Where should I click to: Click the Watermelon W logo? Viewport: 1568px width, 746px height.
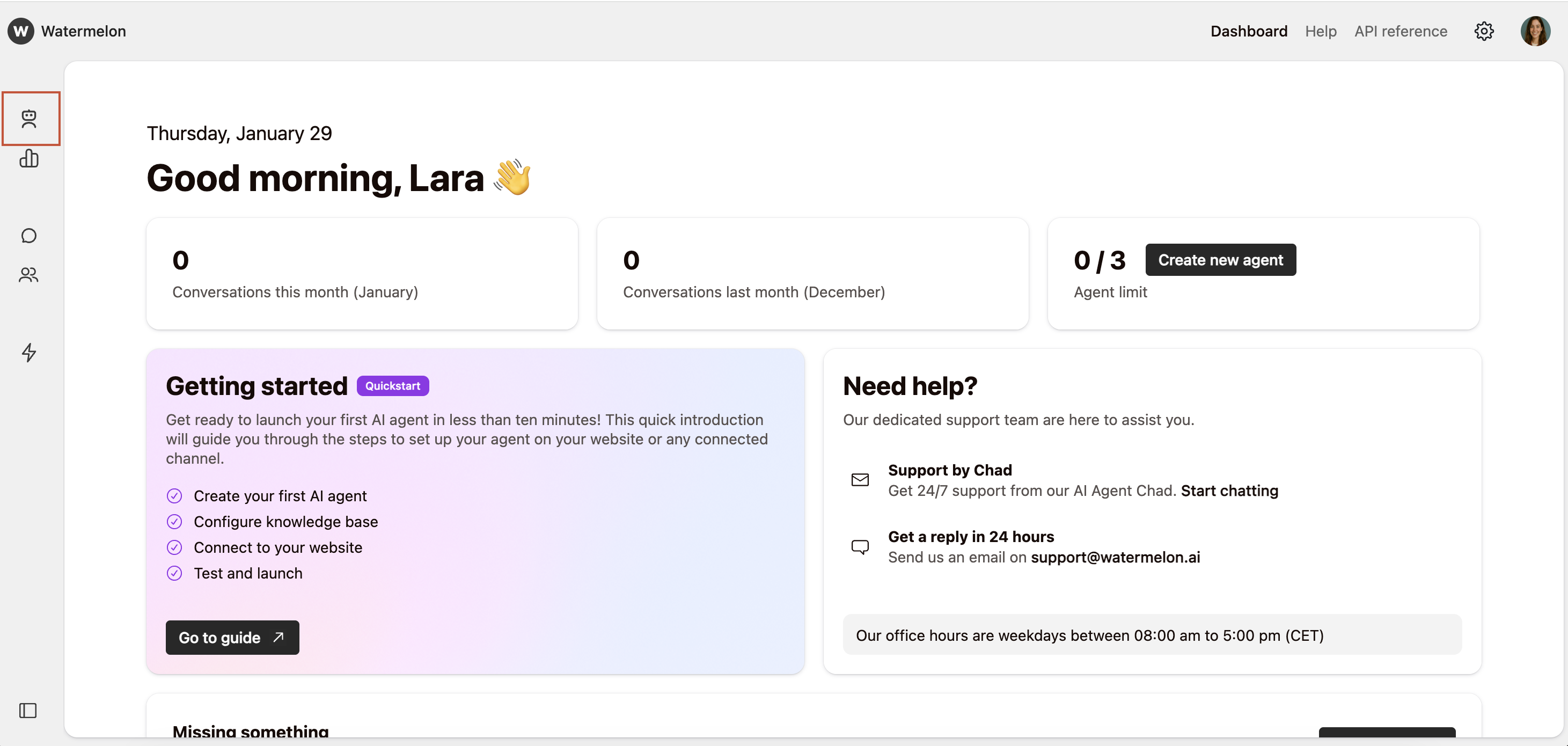(21, 31)
